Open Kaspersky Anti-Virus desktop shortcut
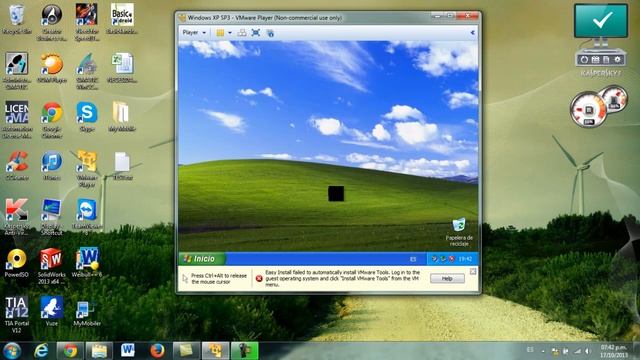Image resolution: width=640 pixels, height=360 pixels. click(17, 217)
